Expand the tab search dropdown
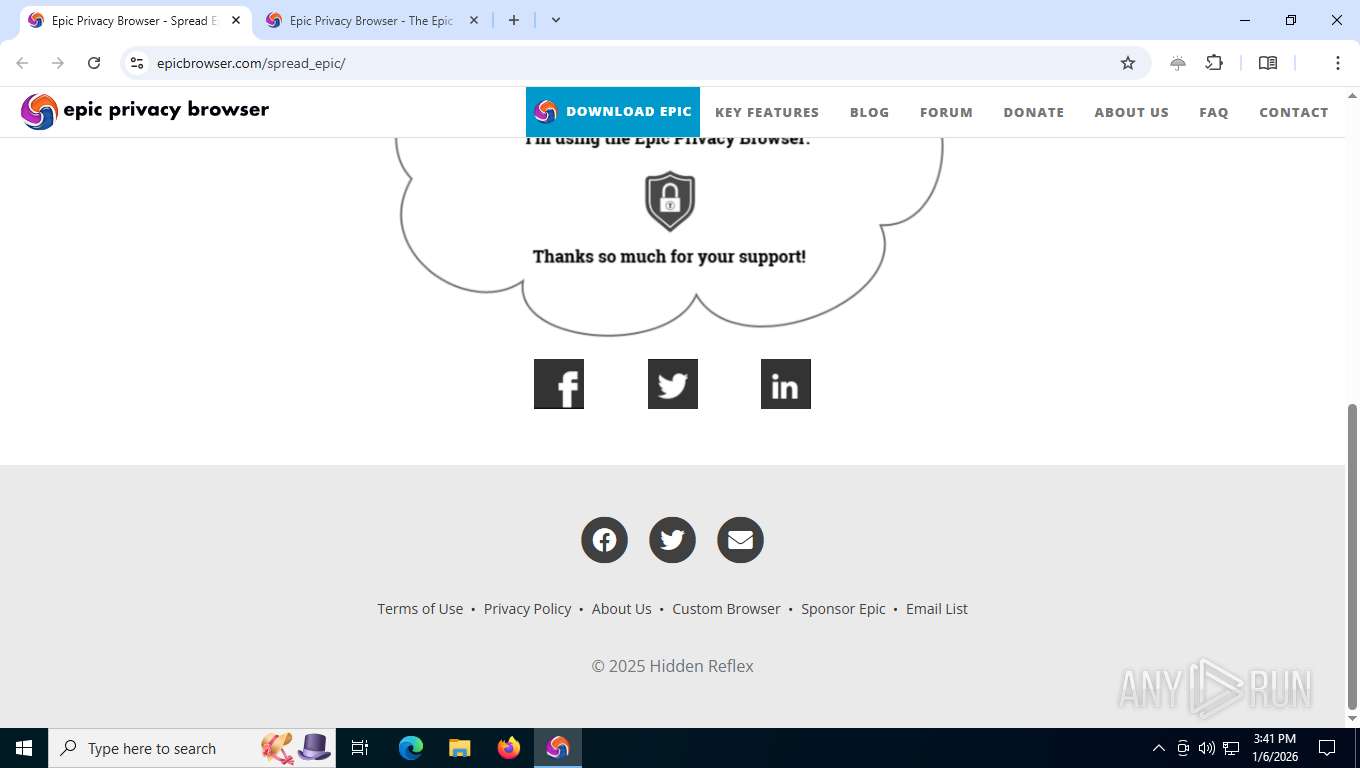The image size is (1360, 768). (556, 20)
